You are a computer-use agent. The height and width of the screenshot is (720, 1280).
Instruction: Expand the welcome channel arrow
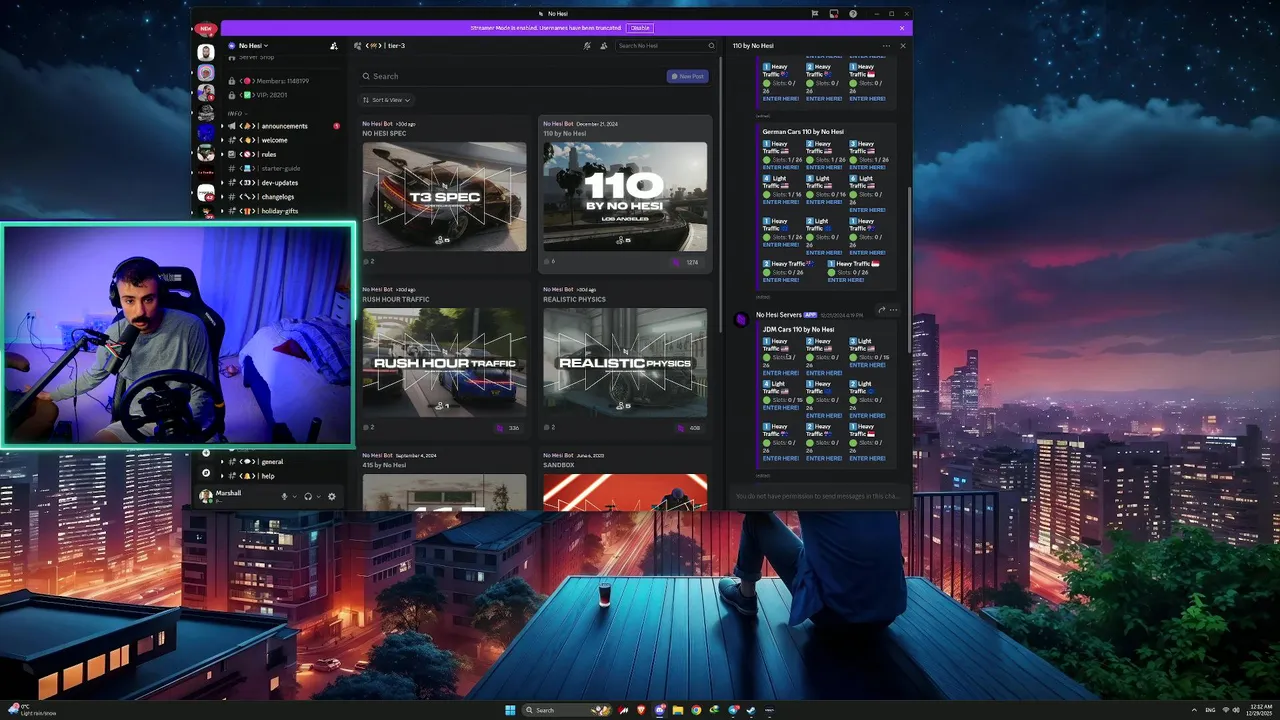point(223,140)
